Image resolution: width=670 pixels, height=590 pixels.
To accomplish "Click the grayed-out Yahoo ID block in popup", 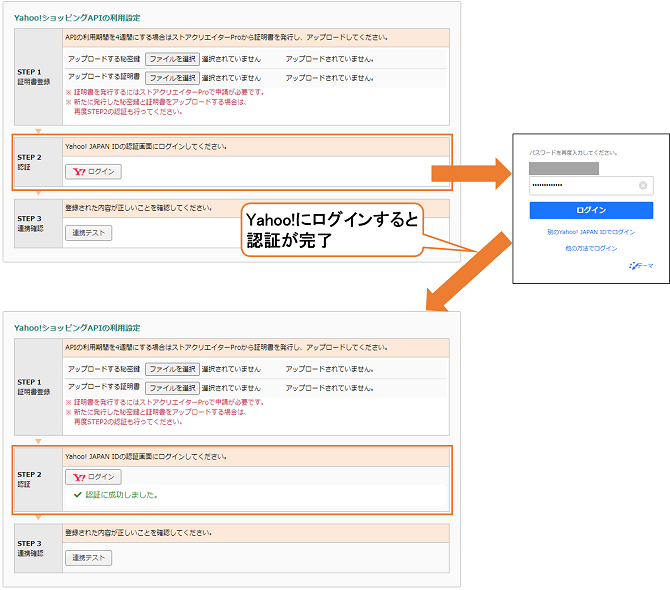I will 564,168.
